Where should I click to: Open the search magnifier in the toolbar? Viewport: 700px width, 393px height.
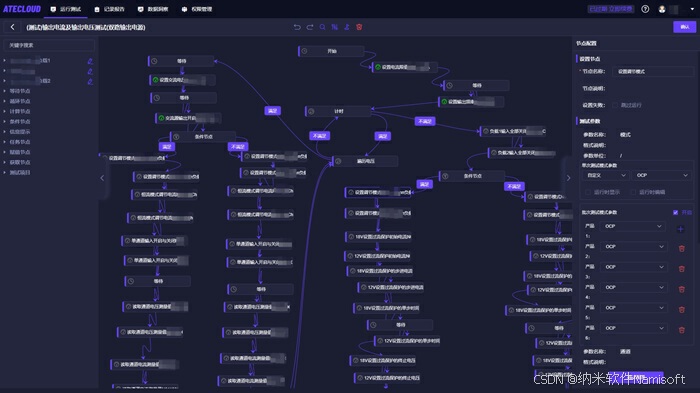322,27
